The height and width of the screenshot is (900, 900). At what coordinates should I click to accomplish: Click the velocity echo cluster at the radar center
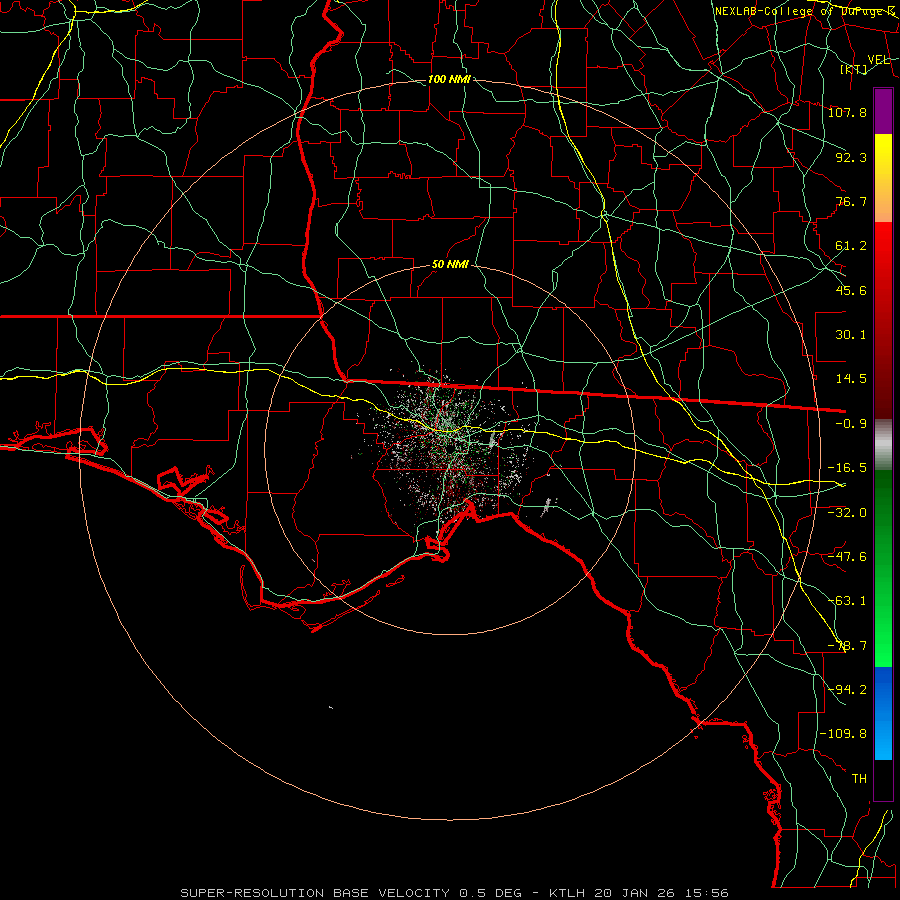coord(448,448)
